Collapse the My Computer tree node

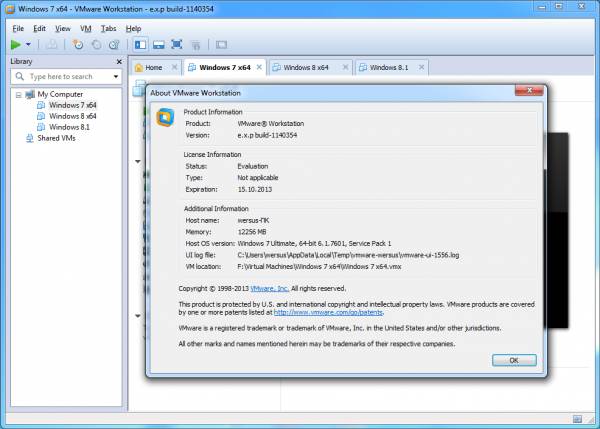click(x=18, y=95)
